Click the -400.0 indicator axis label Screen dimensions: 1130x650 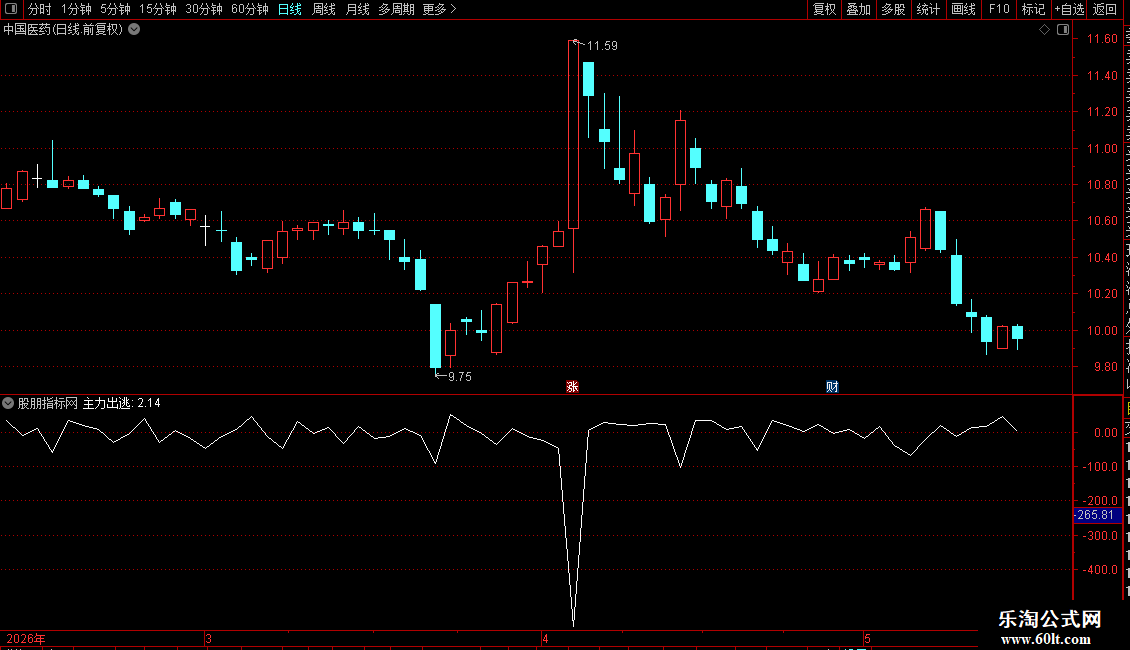click(1100, 570)
